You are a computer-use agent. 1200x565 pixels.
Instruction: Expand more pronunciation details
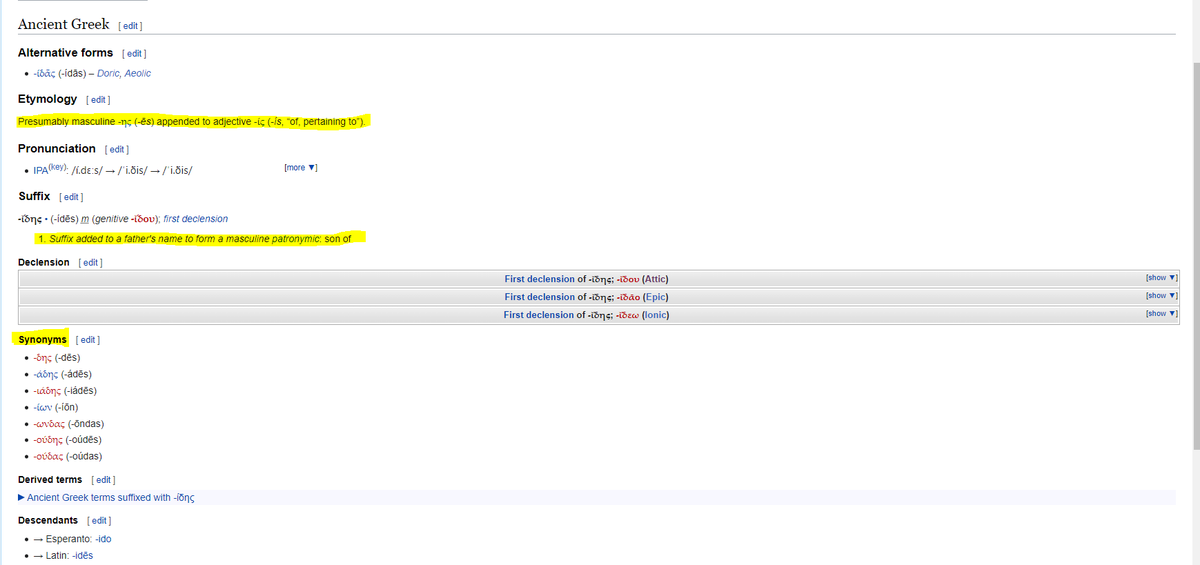301,167
